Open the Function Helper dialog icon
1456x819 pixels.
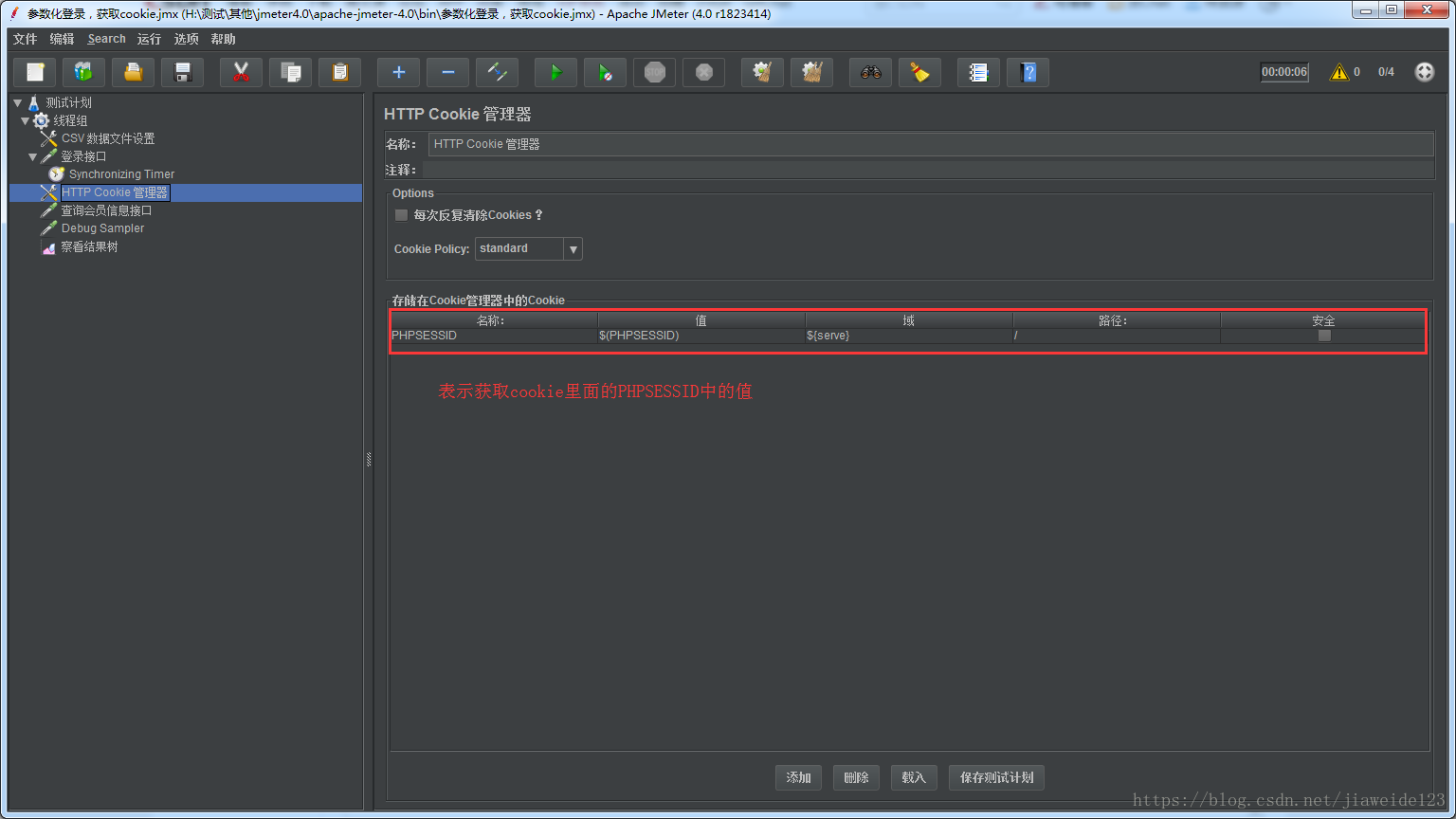coord(978,72)
